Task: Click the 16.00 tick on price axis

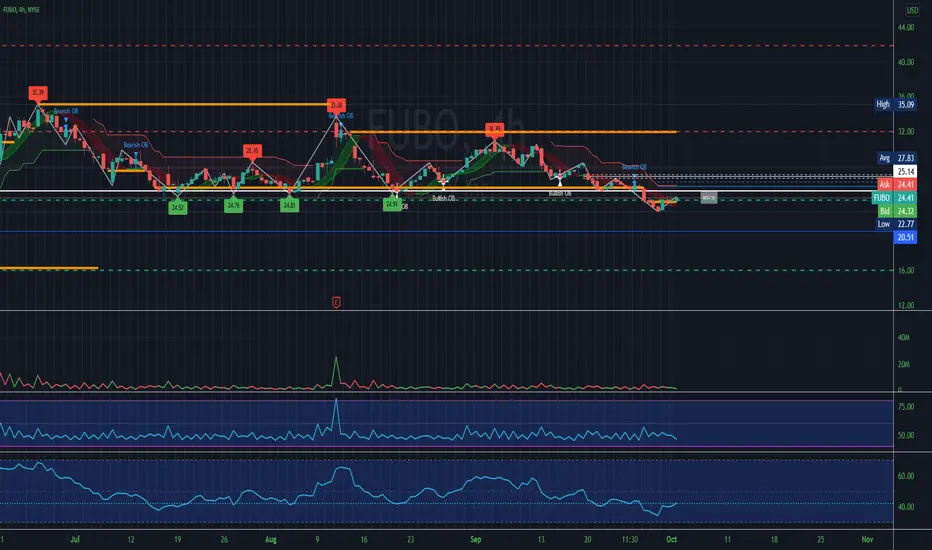Action: 906,270
